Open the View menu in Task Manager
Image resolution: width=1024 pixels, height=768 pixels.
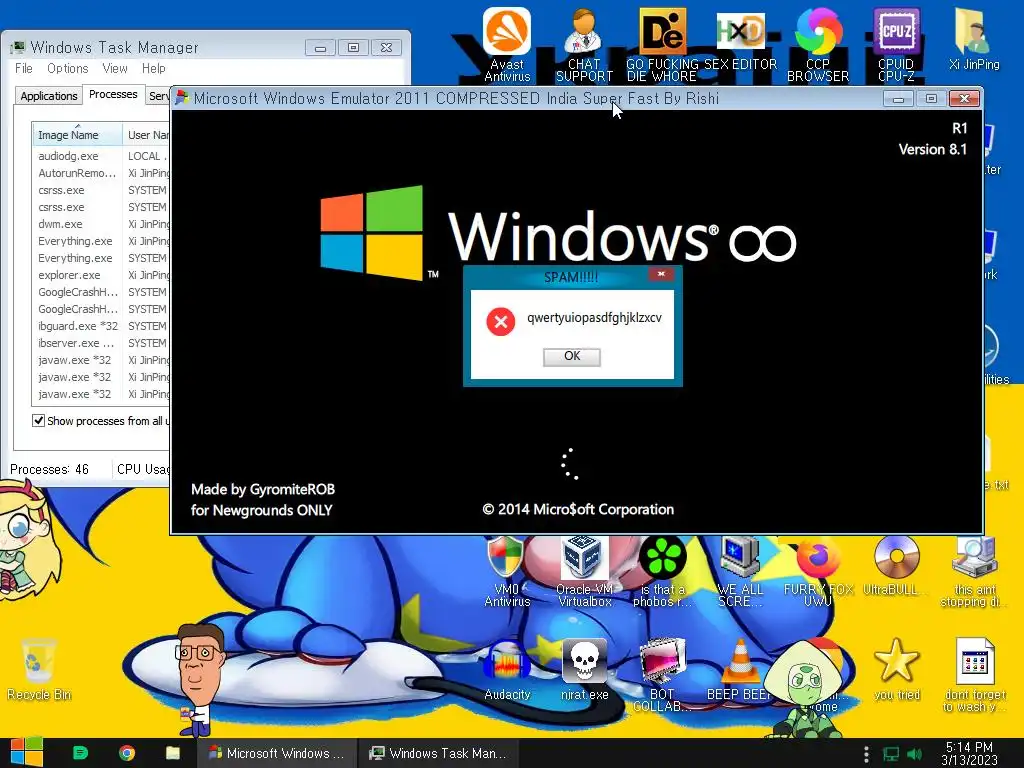tap(115, 68)
